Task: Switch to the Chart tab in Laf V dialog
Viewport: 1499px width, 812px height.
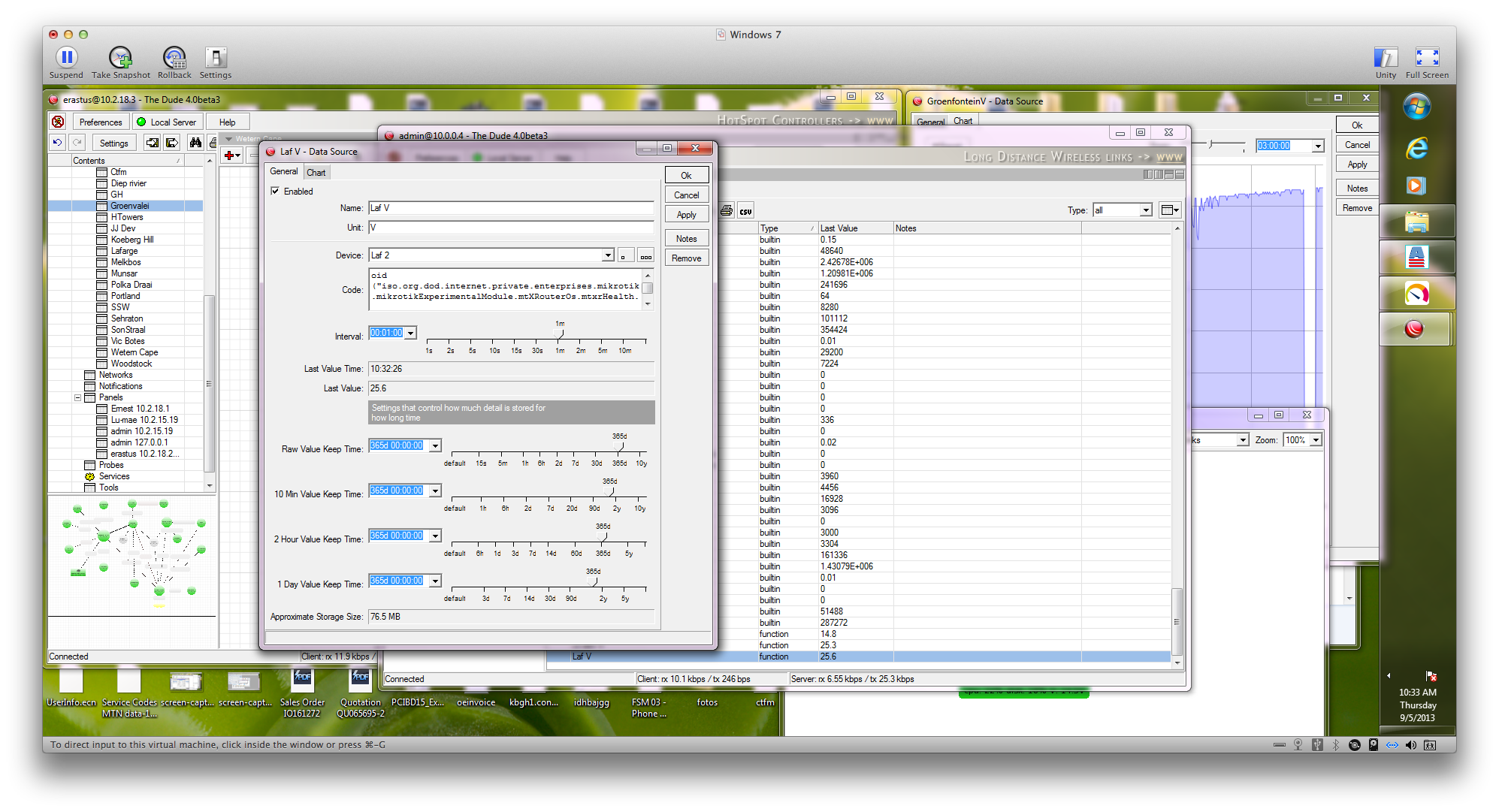Action: tap(316, 172)
